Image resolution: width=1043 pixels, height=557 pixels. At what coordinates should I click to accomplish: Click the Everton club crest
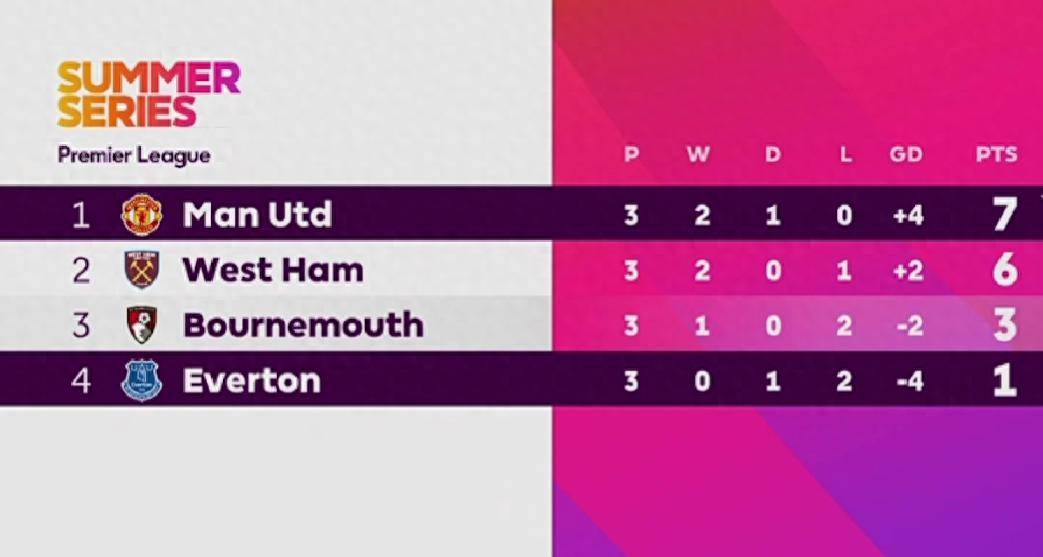(142, 380)
